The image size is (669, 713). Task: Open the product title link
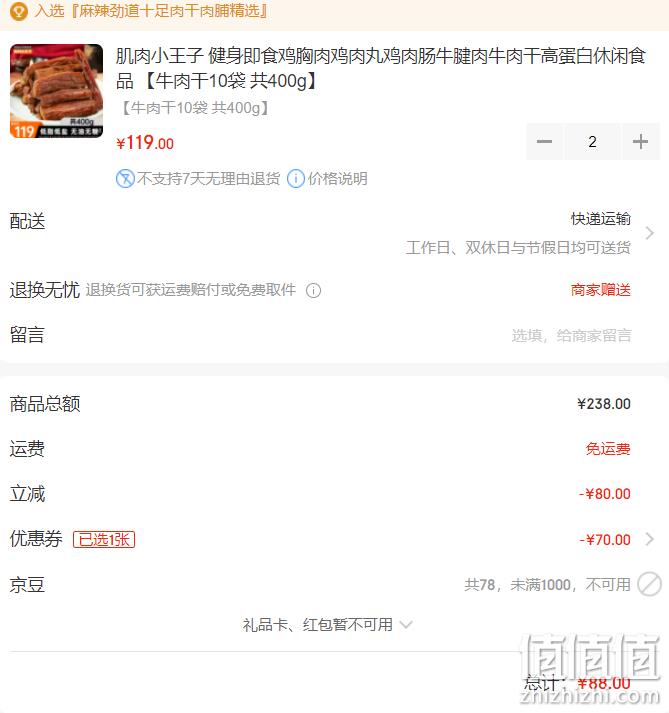[381, 69]
